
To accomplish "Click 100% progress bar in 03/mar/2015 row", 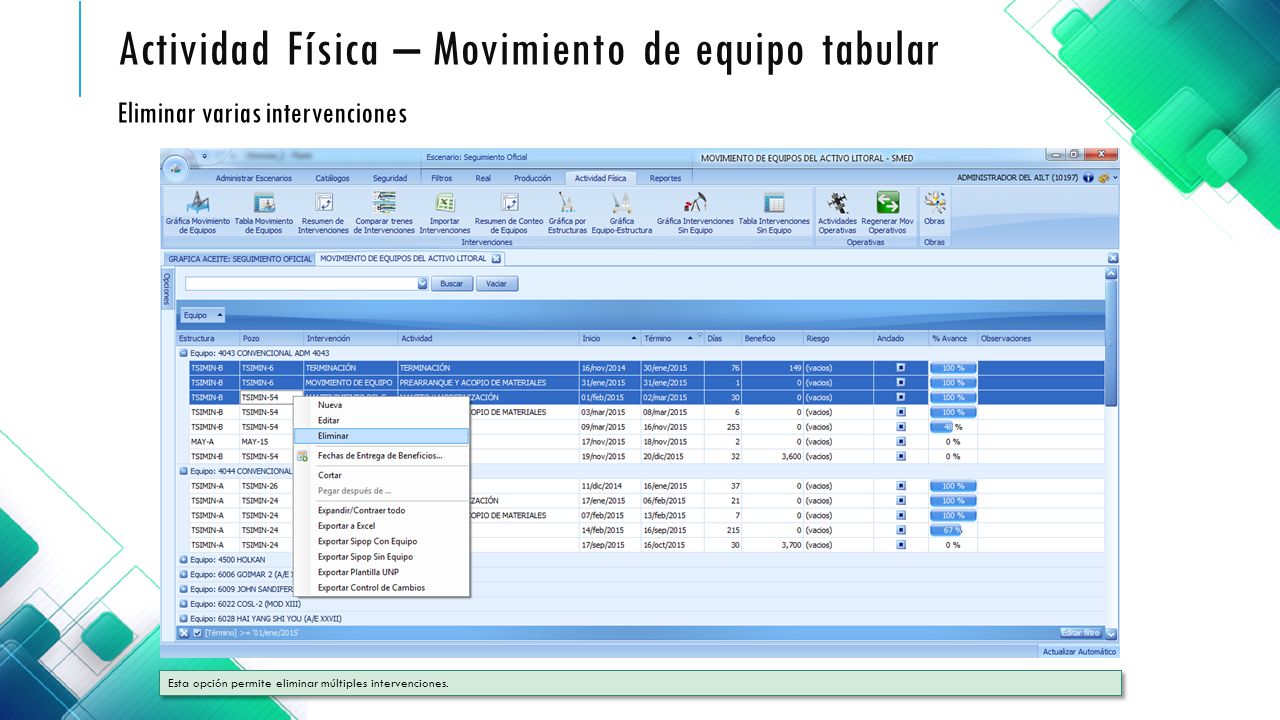I will pos(953,412).
